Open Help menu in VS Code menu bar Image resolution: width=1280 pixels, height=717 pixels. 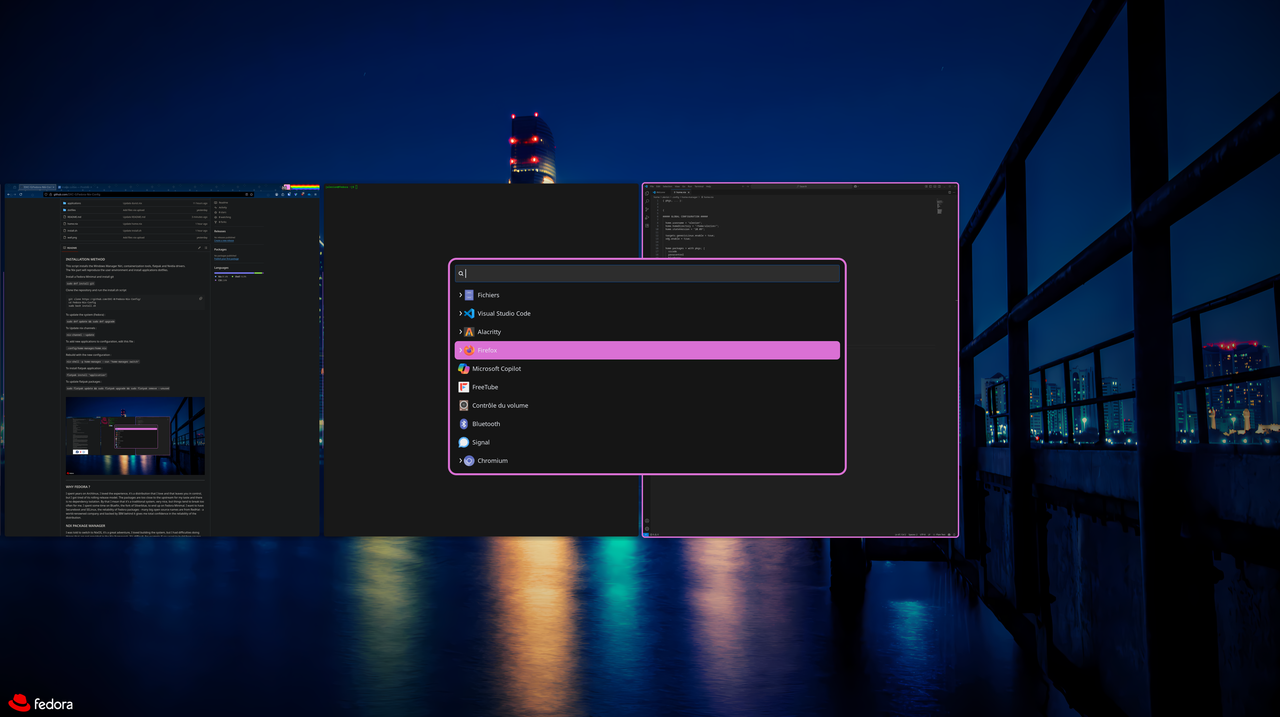pyautogui.click(x=708, y=186)
